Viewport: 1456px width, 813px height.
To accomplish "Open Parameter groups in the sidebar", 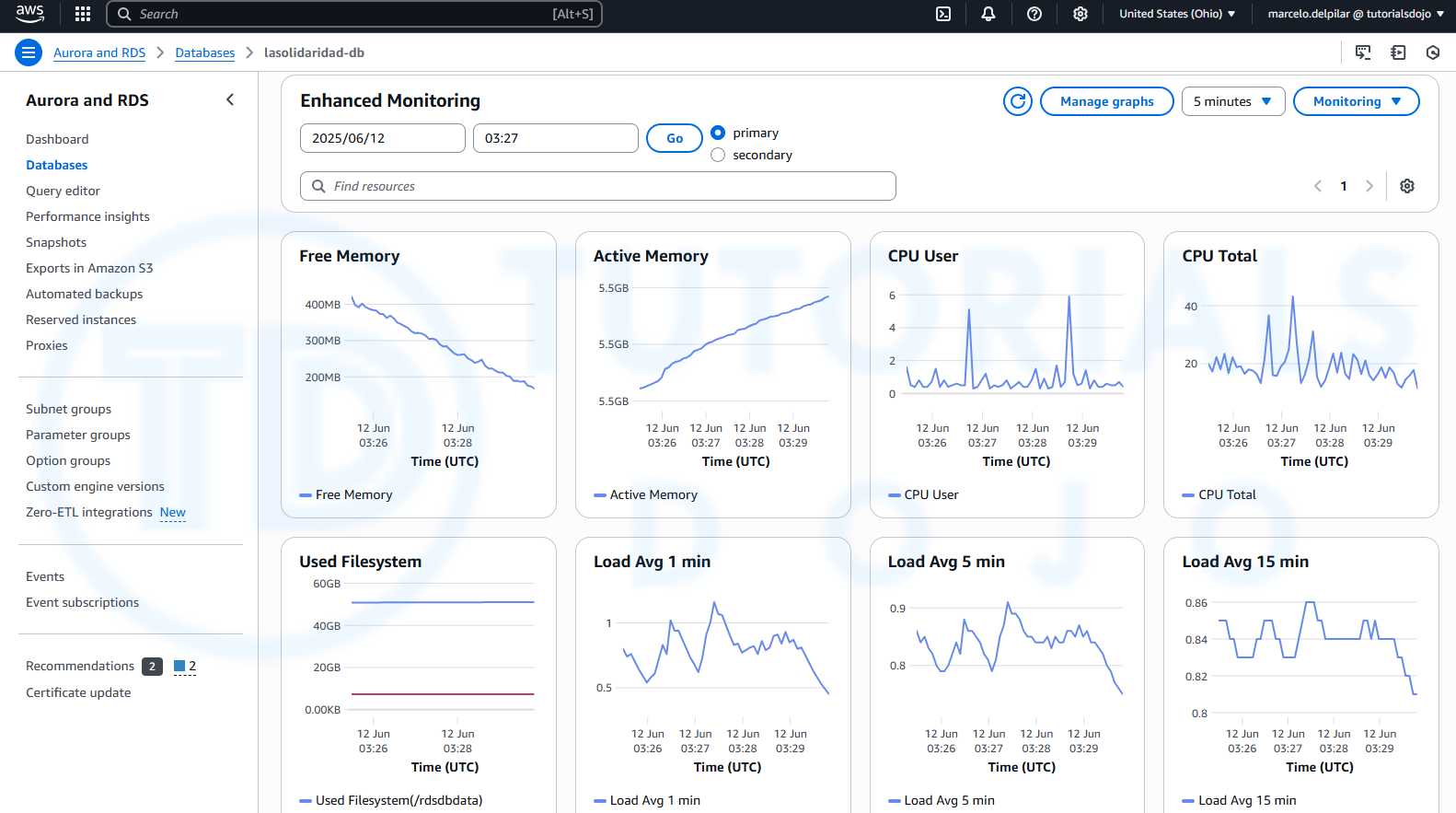I will pos(78,435).
